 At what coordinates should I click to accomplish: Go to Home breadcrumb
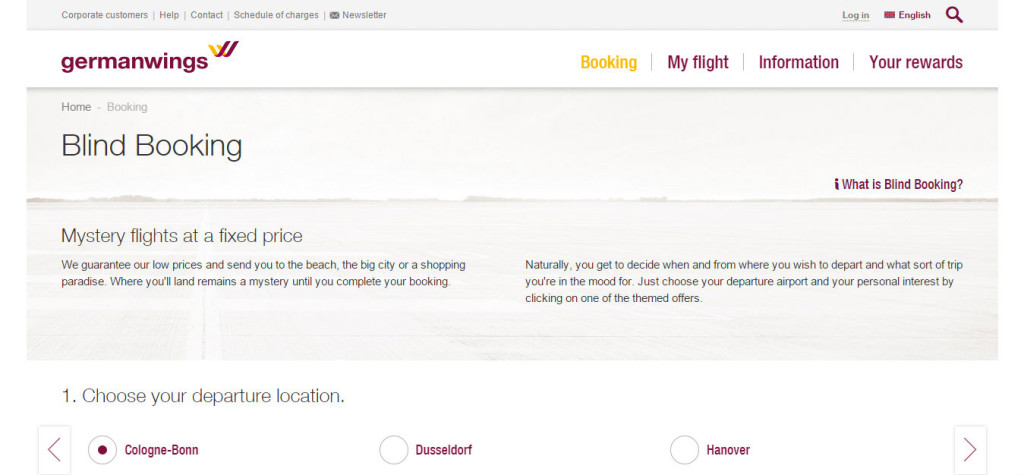tap(76, 106)
